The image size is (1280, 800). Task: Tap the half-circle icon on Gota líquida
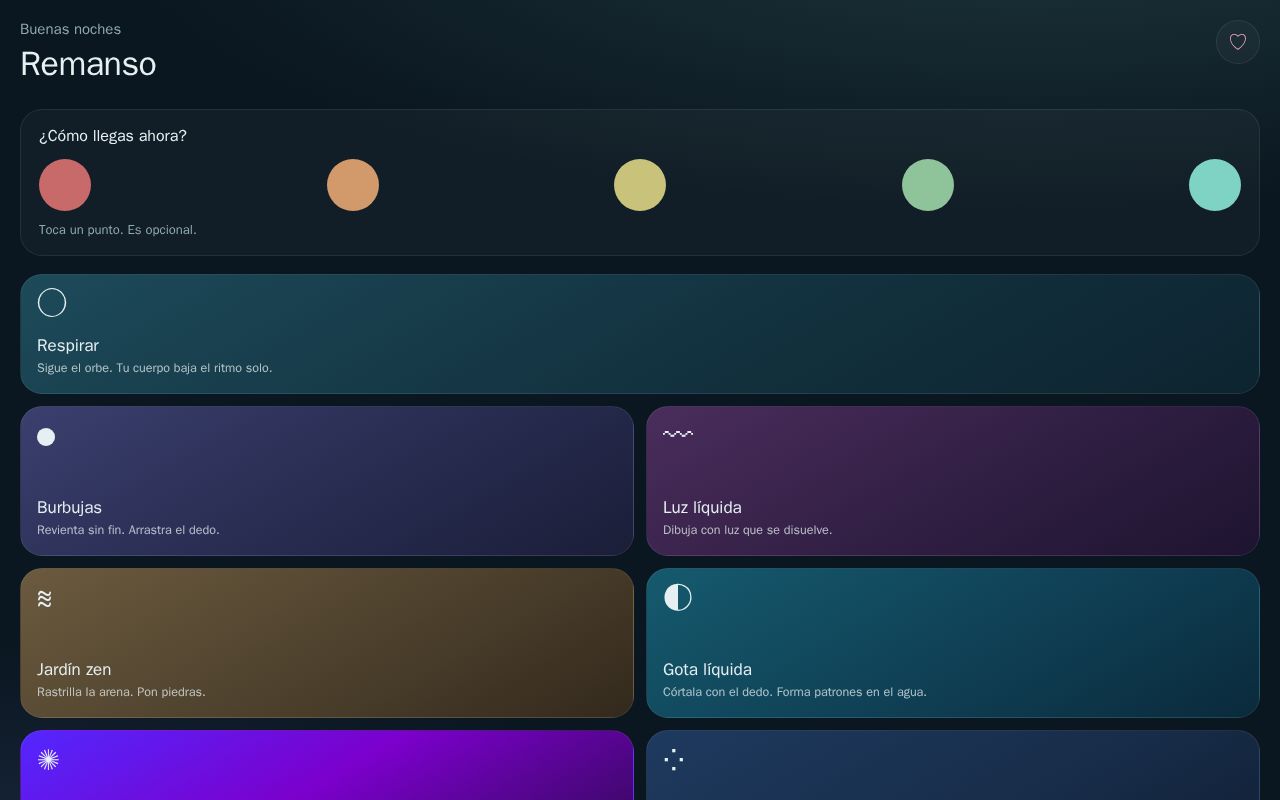(x=678, y=597)
